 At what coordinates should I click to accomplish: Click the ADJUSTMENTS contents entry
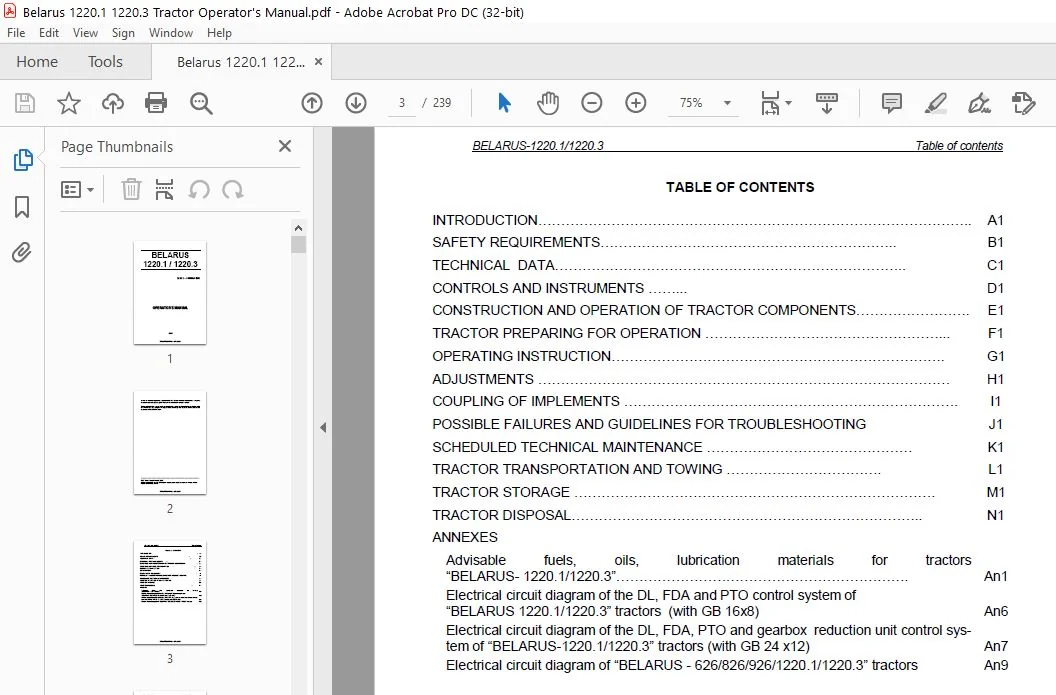tap(718, 379)
